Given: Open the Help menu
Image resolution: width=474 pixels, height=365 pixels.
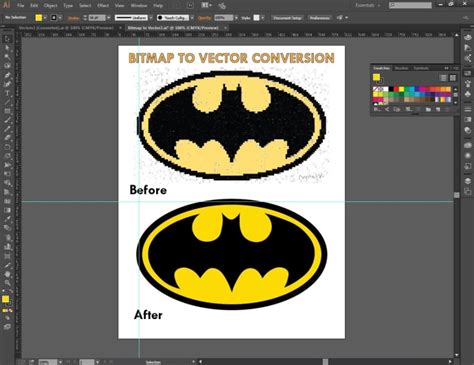Looking at the screenshot, I should (x=158, y=6).
